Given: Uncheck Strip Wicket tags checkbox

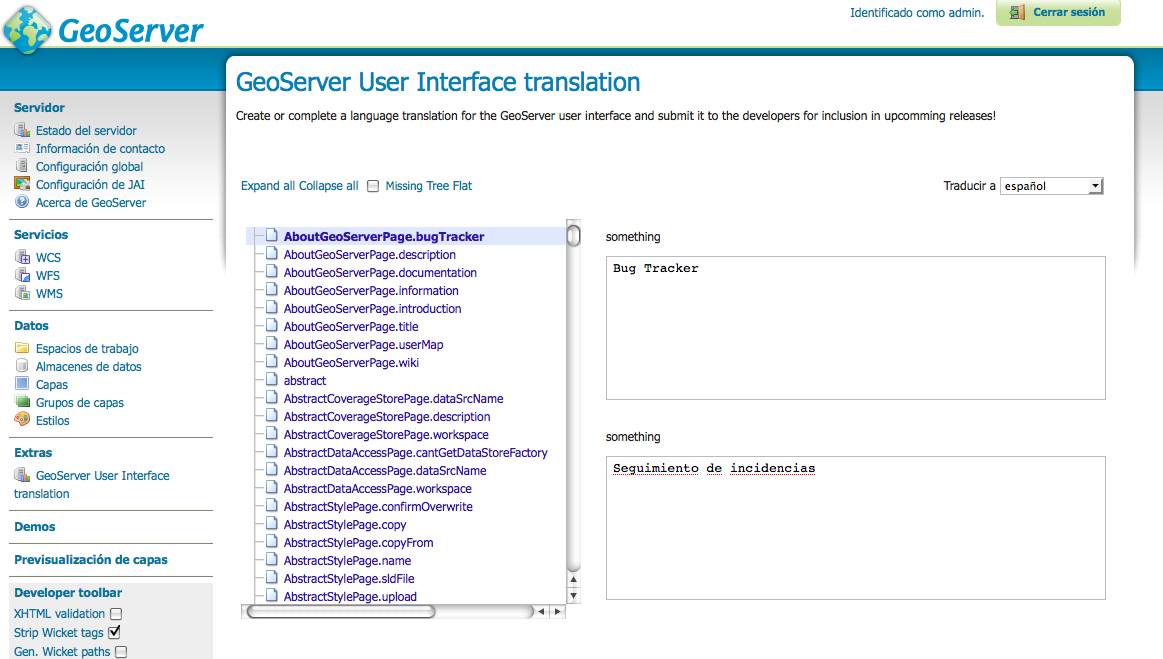Looking at the screenshot, I should pos(114,632).
